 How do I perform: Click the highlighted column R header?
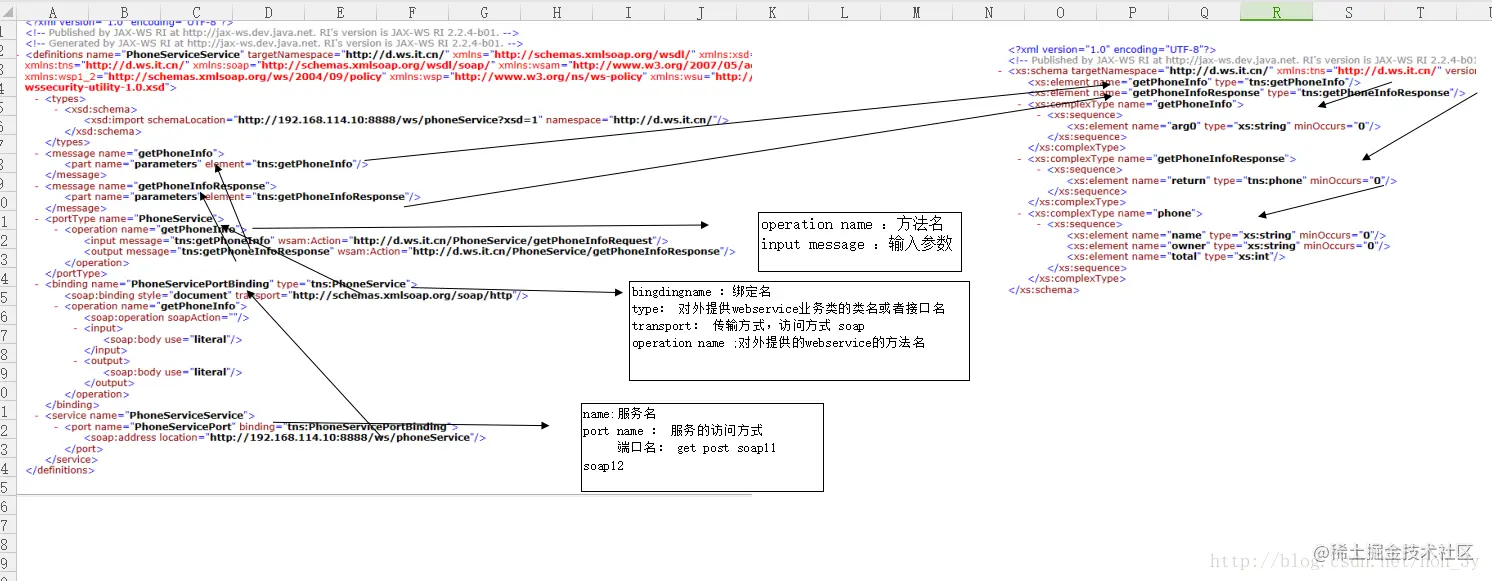[x=1276, y=11]
